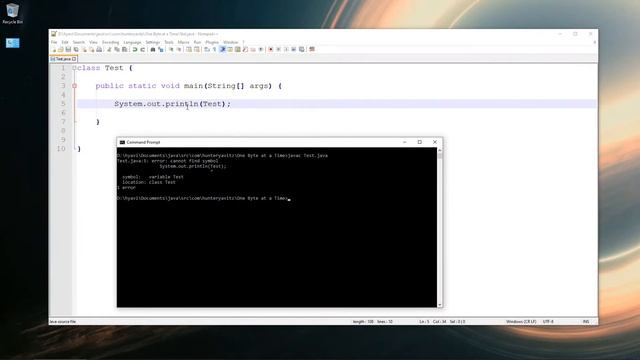Open the View menu
640x360 pixels.
[x=93, y=42]
